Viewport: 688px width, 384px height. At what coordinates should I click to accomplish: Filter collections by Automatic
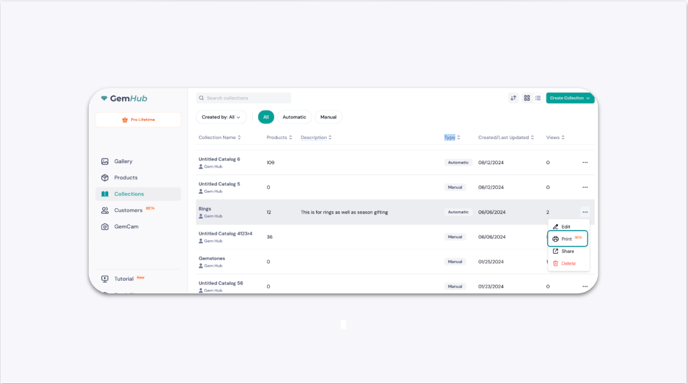pyautogui.click(x=294, y=117)
